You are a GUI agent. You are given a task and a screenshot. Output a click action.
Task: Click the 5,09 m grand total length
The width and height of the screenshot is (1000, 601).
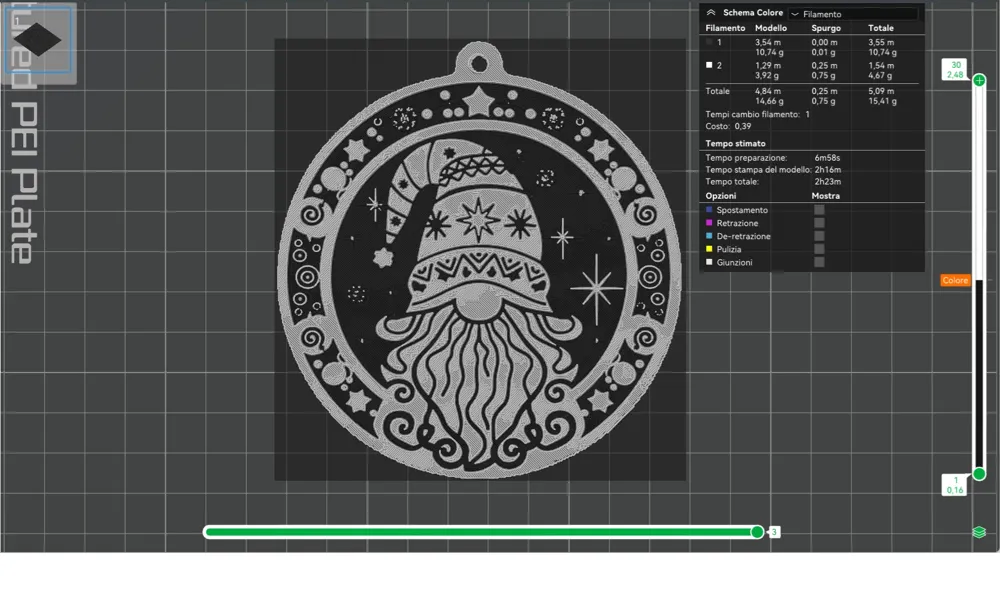(881, 91)
